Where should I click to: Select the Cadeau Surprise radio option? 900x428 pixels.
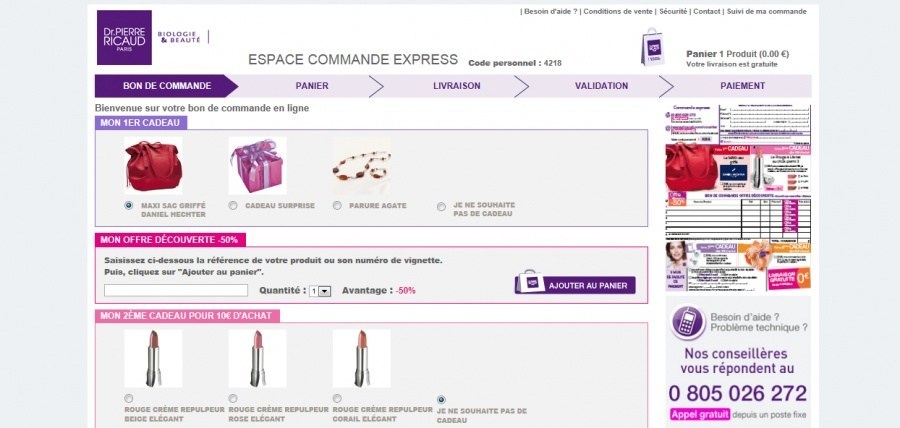click(233, 206)
